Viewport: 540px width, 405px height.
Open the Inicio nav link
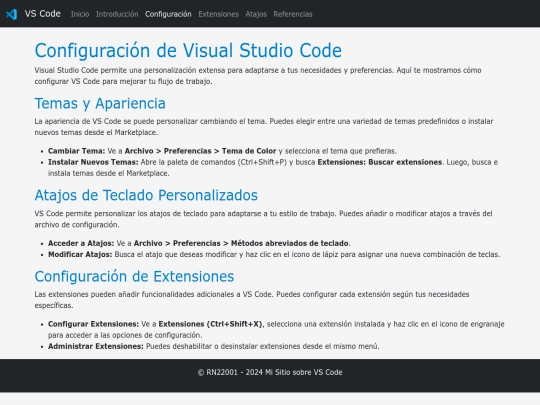80,14
